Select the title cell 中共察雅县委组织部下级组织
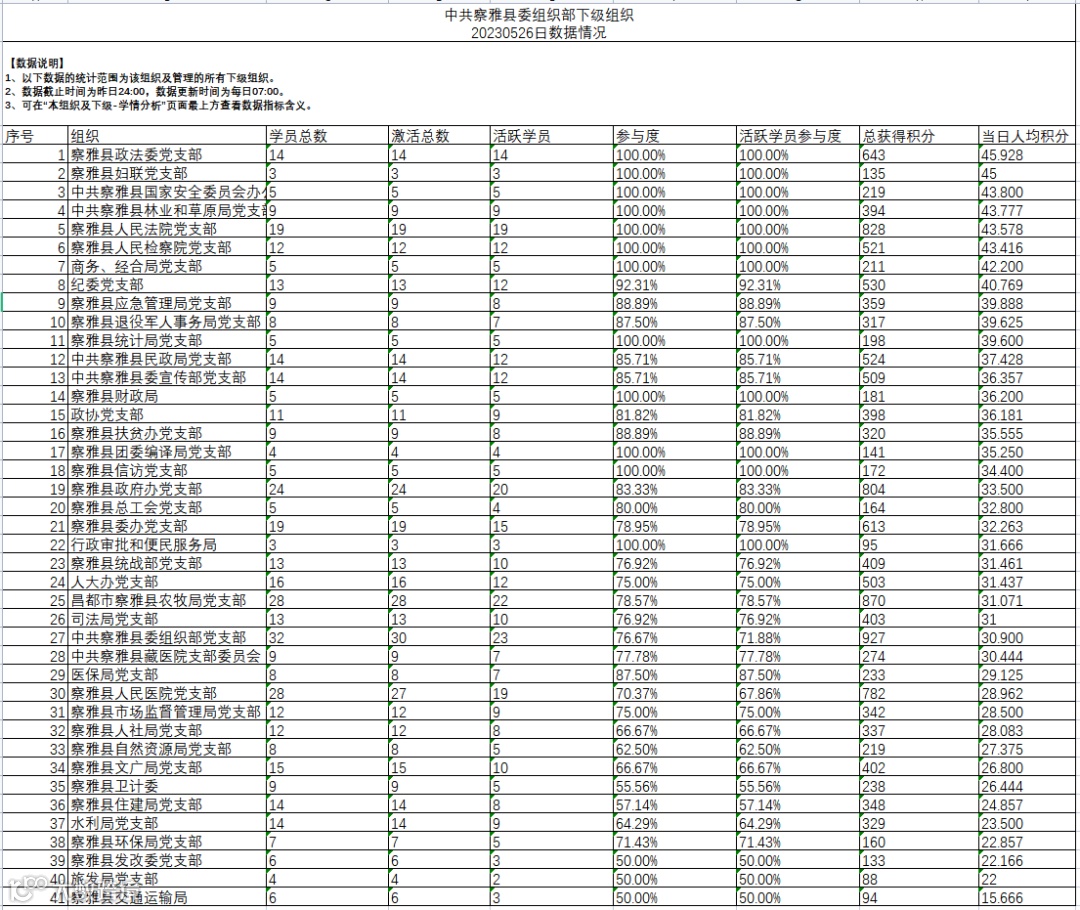Viewport: 1080px width, 910px height. coord(539,14)
